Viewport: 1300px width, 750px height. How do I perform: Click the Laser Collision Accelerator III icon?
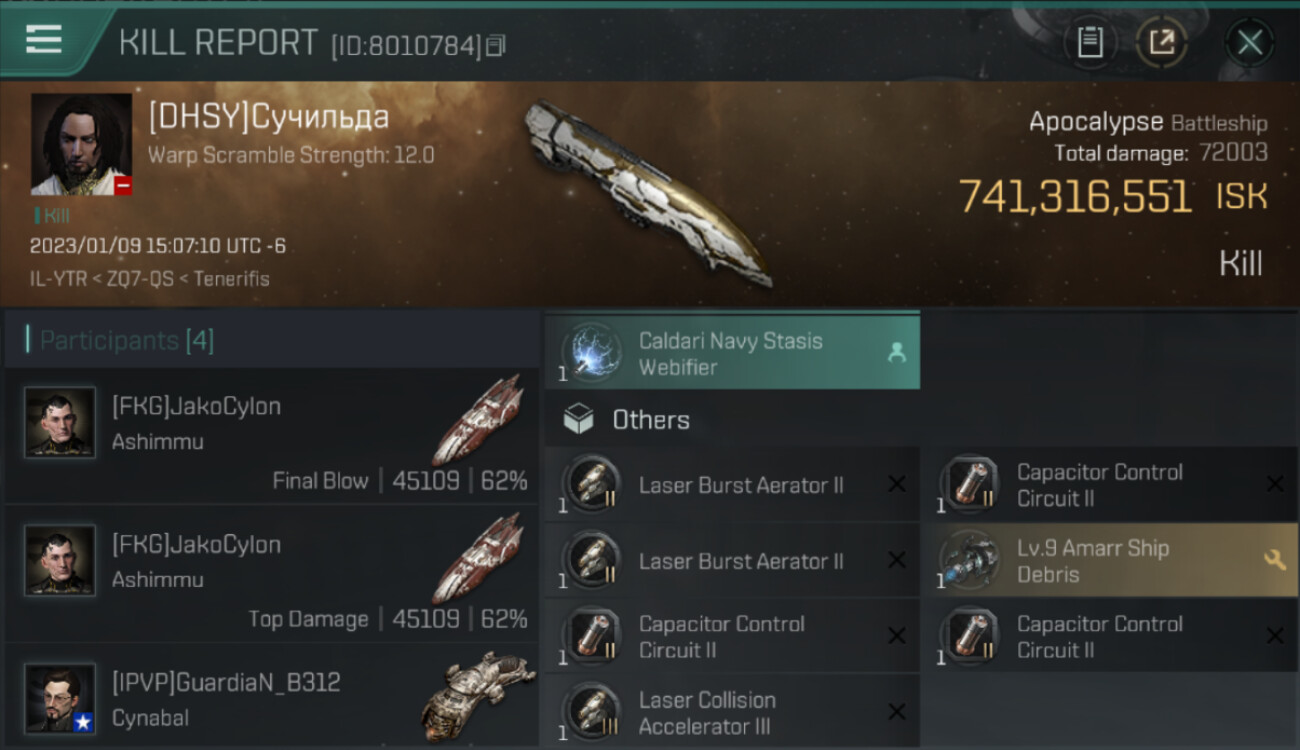pos(591,712)
